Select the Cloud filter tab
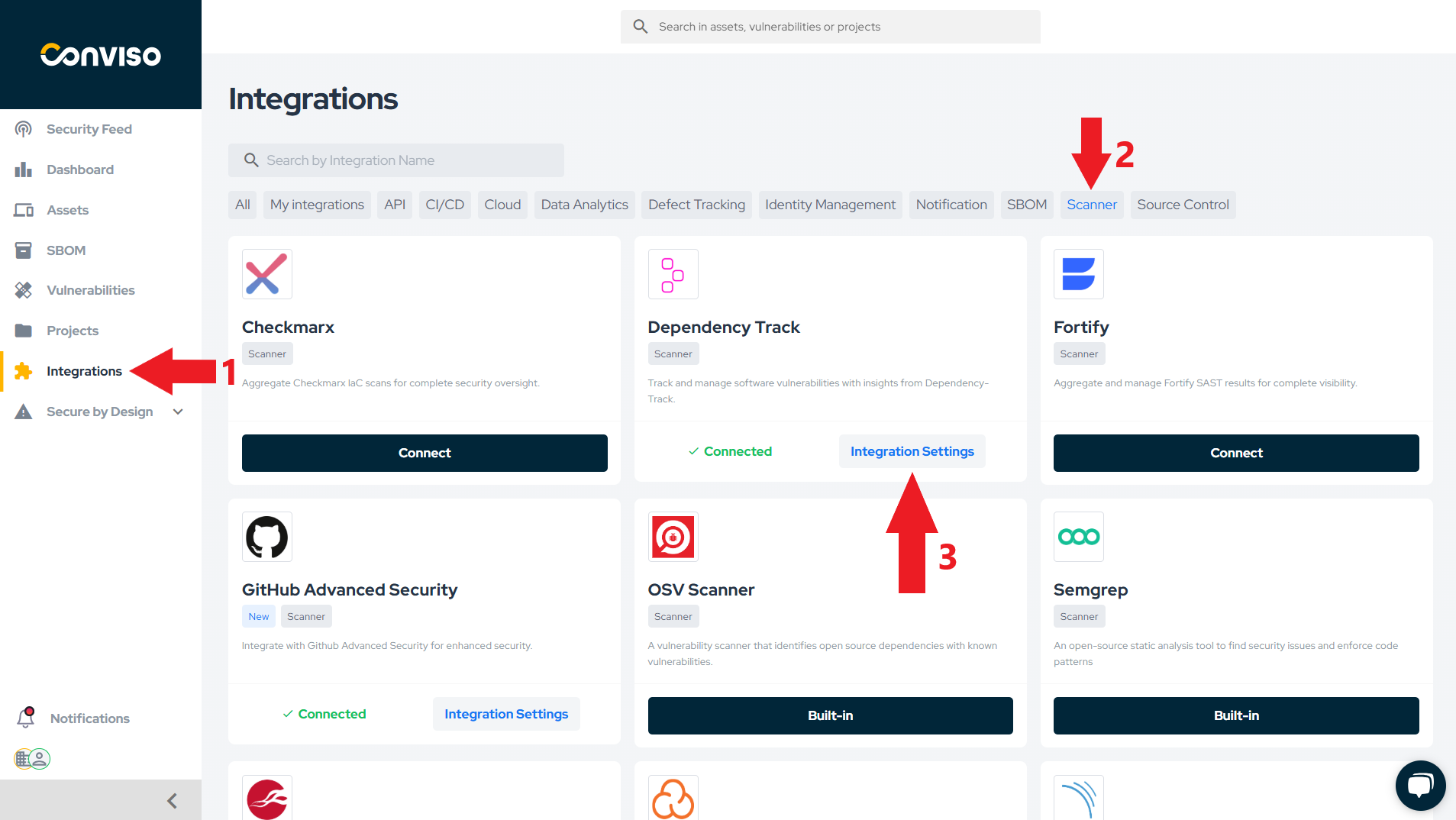 pyautogui.click(x=502, y=205)
